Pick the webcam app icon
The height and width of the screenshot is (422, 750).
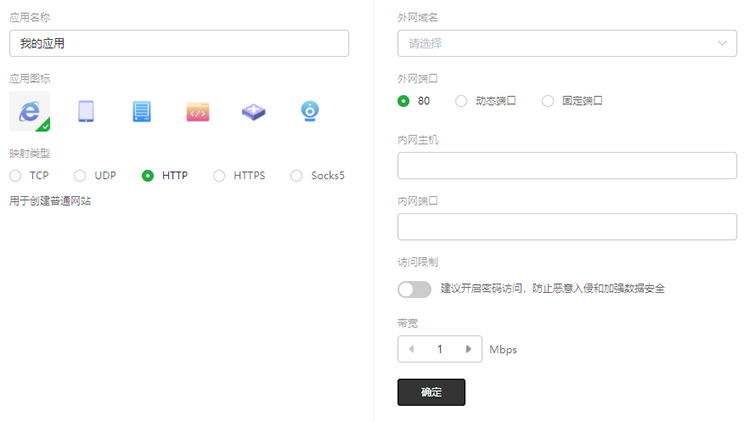pyautogui.click(x=310, y=111)
